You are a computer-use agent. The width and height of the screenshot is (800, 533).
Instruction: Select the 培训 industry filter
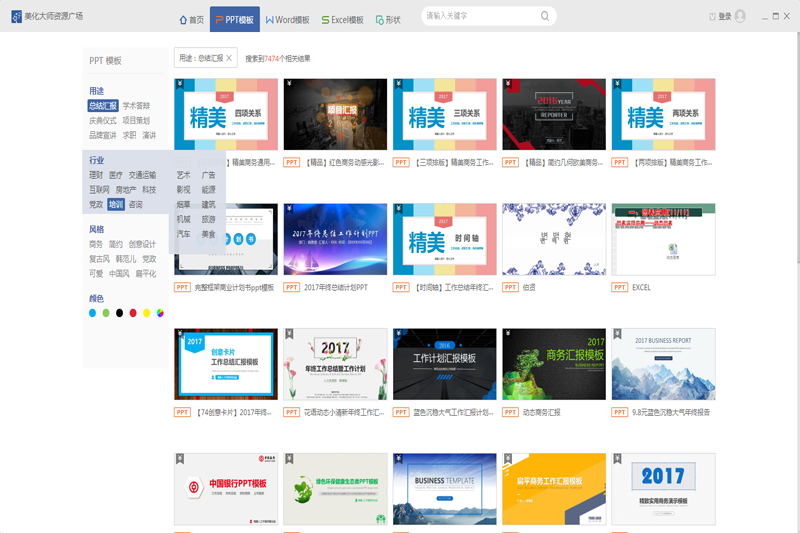116,204
